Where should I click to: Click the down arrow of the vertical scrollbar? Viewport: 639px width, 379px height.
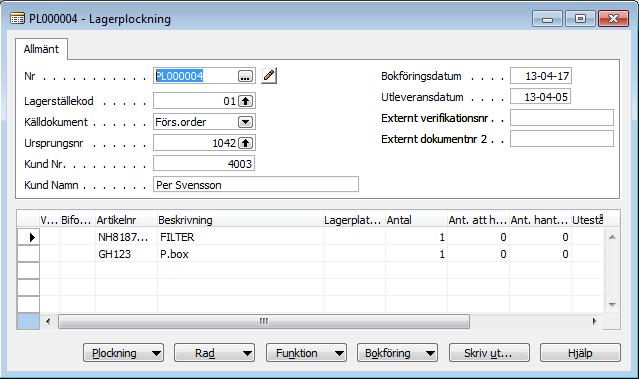612,304
